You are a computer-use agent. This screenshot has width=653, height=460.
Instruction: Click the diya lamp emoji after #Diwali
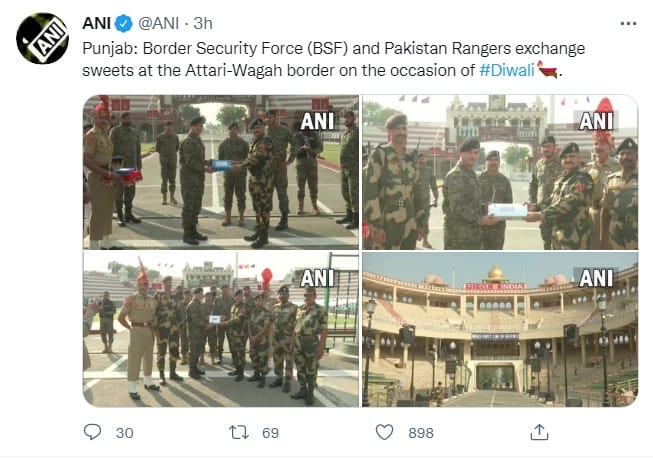point(547,70)
